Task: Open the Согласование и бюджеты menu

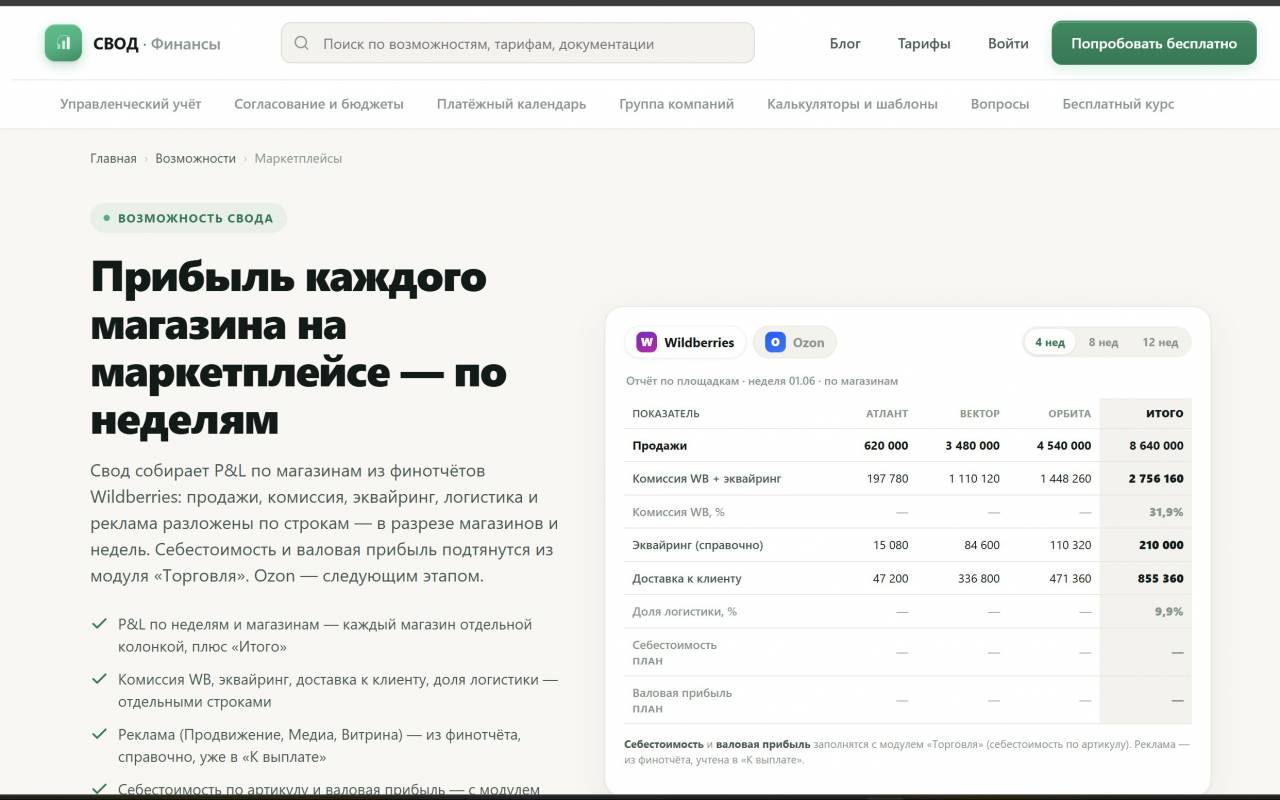Action: tap(319, 104)
